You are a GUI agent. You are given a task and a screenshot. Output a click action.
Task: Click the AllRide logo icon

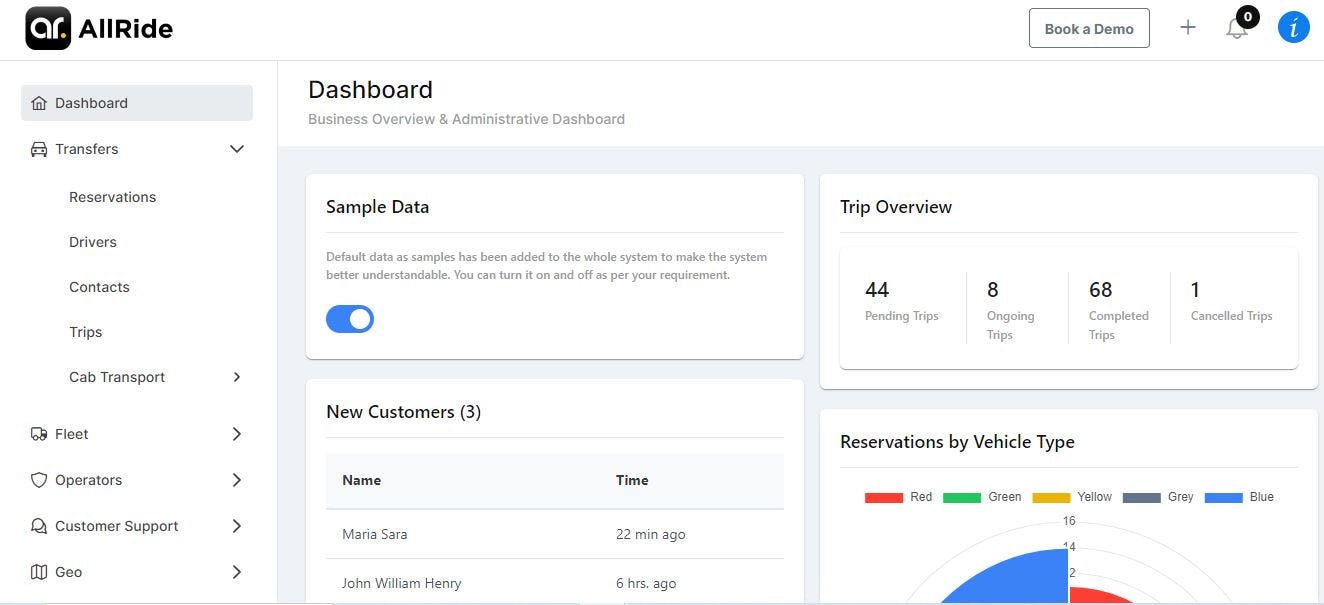pyautogui.click(x=48, y=28)
